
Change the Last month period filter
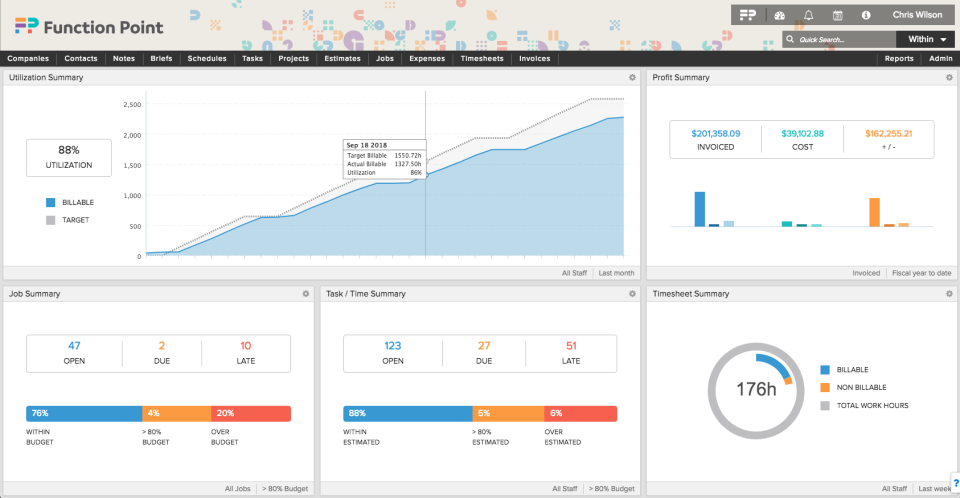click(x=616, y=272)
